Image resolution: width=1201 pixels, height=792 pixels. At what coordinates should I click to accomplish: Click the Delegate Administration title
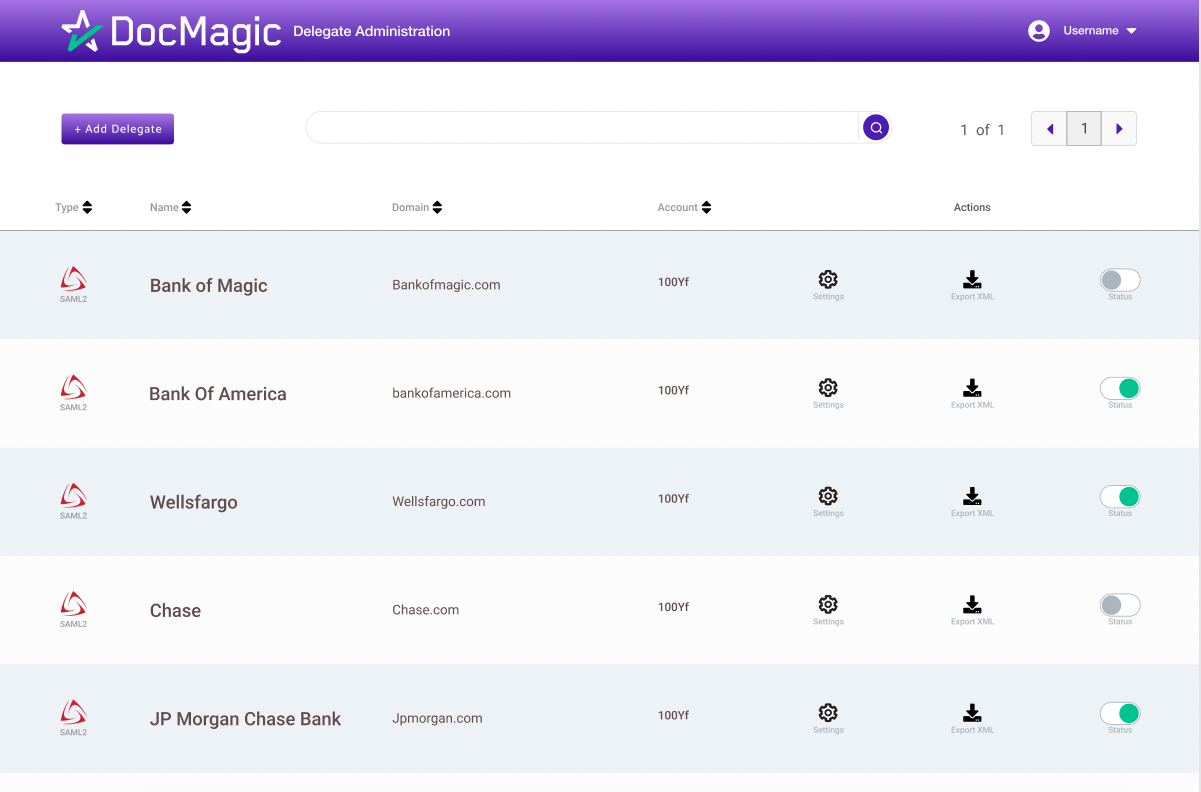point(372,31)
